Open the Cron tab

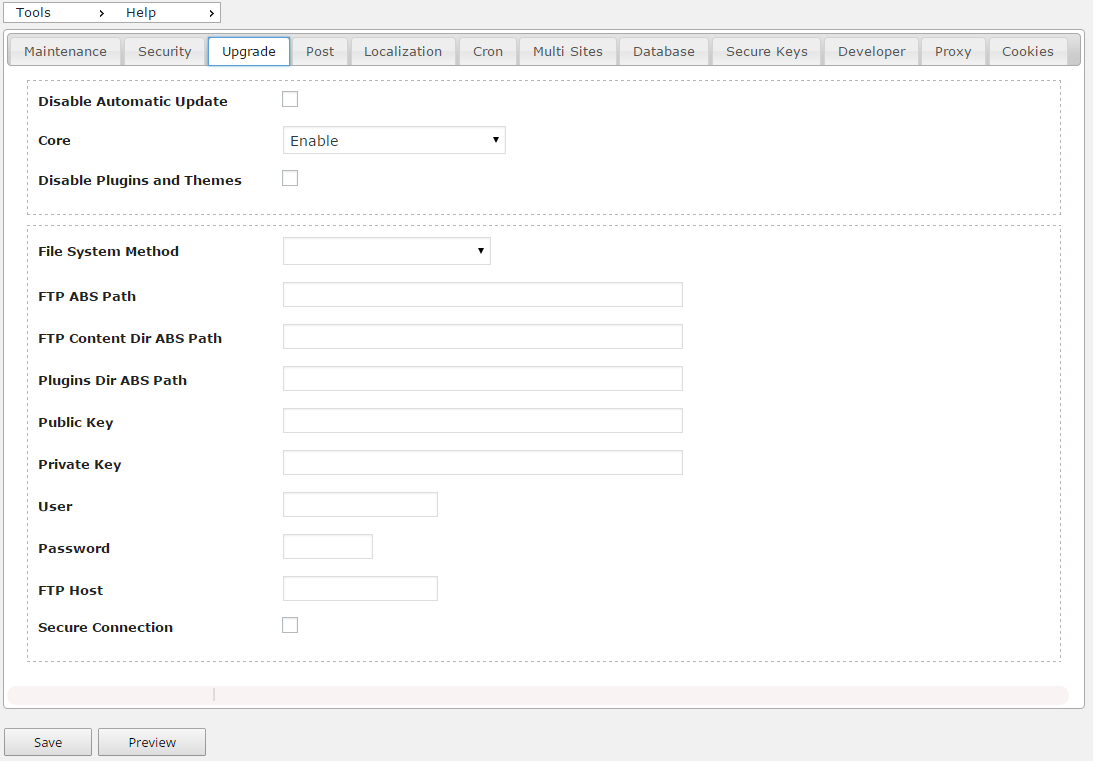pyautogui.click(x=488, y=52)
